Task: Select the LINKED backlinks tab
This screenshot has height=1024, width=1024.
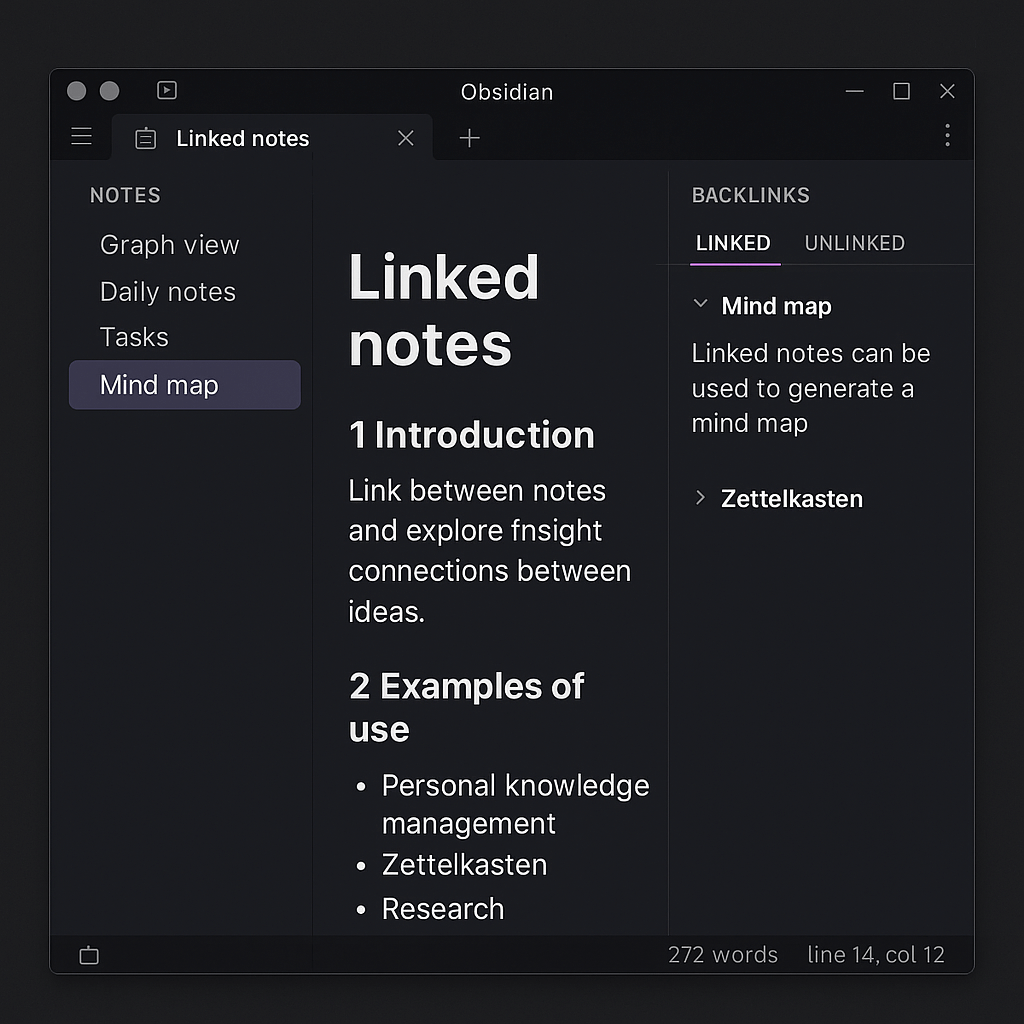Action: tap(733, 243)
